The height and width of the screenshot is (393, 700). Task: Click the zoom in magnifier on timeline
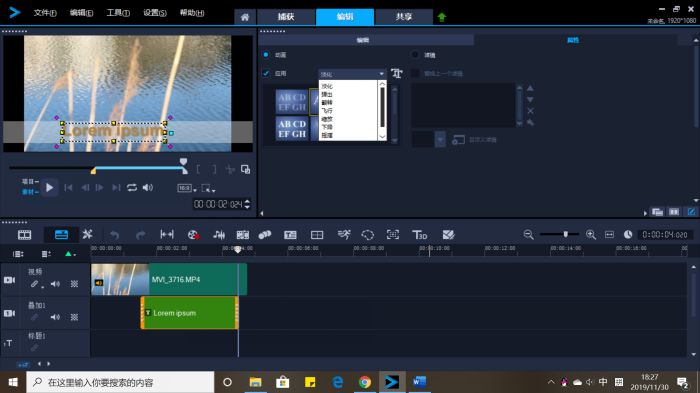[591, 234]
